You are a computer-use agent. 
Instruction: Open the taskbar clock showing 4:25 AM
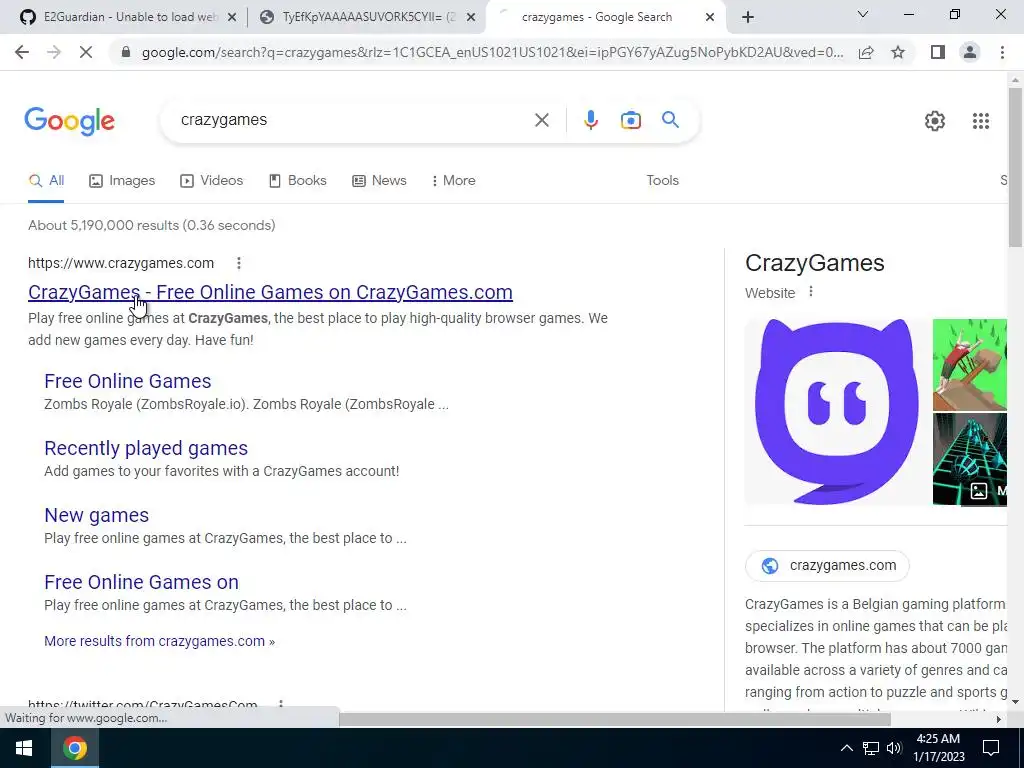tap(938, 748)
